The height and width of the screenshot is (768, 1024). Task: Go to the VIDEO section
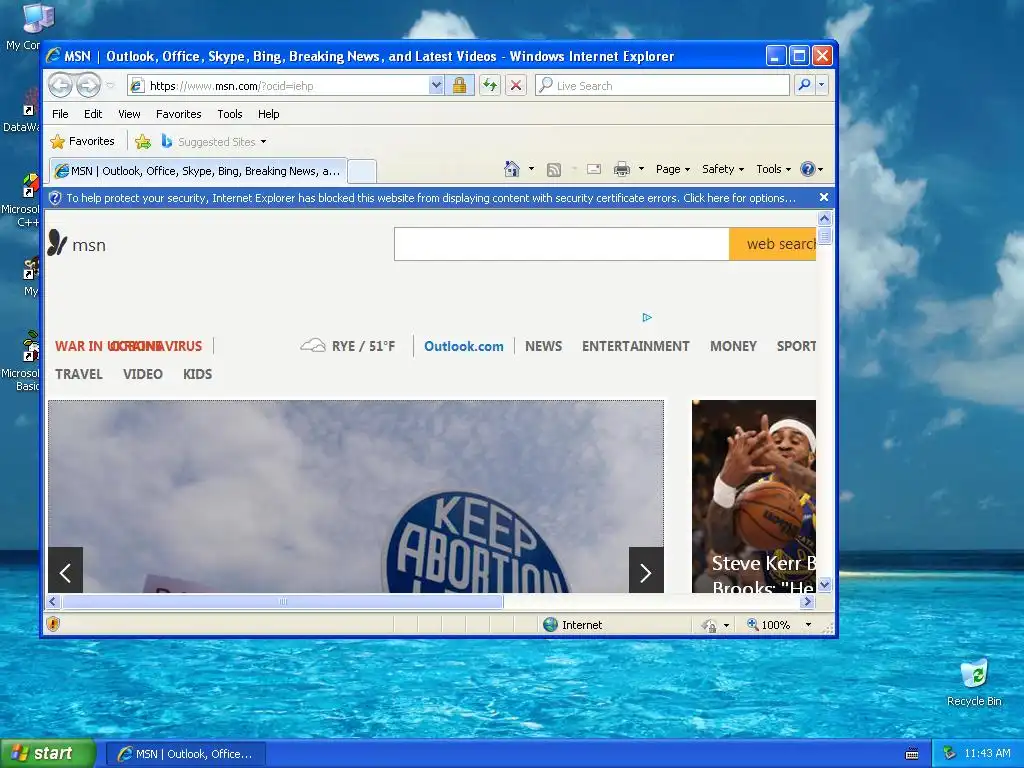pos(142,374)
